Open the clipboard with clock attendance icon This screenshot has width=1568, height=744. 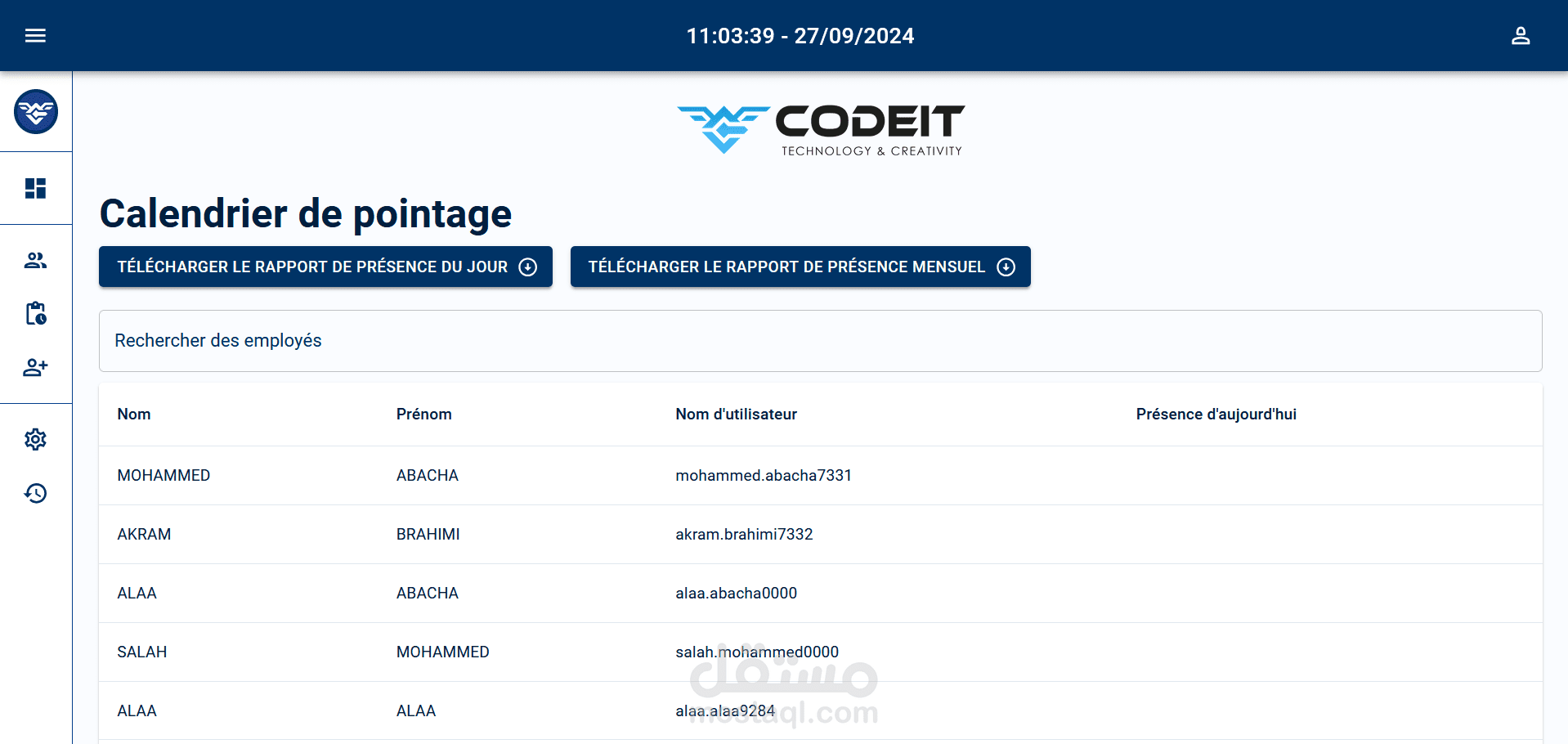(x=35, y=313)
